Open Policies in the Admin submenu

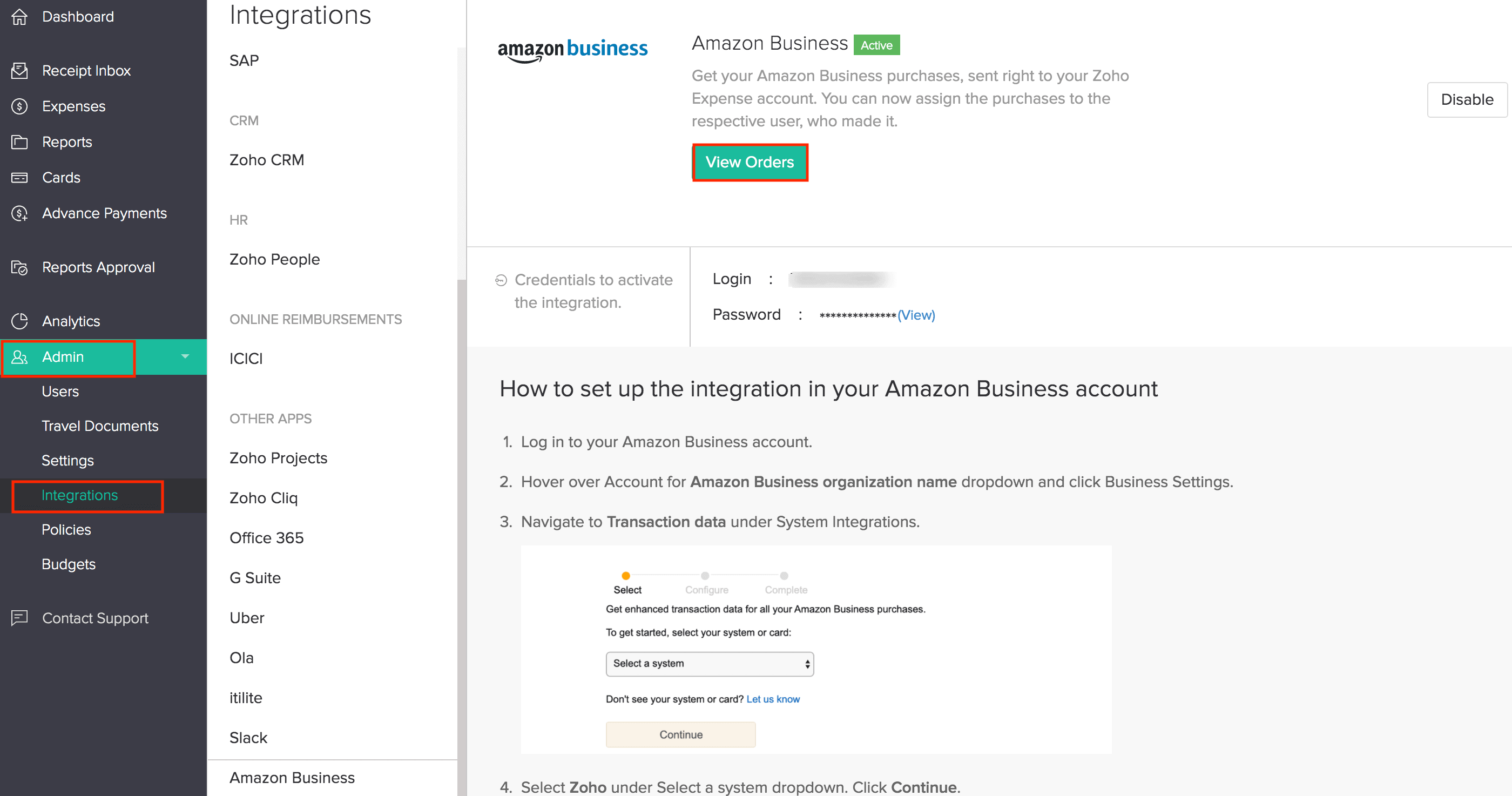point(66,529)
